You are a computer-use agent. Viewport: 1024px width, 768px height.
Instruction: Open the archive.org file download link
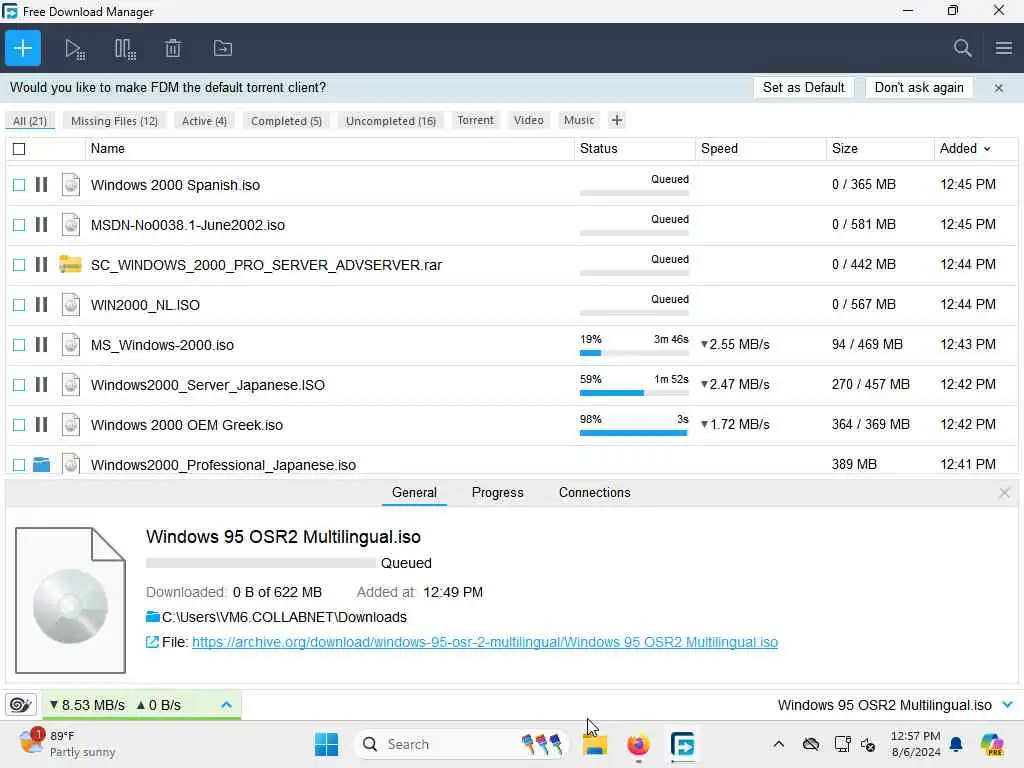(485, 643)
